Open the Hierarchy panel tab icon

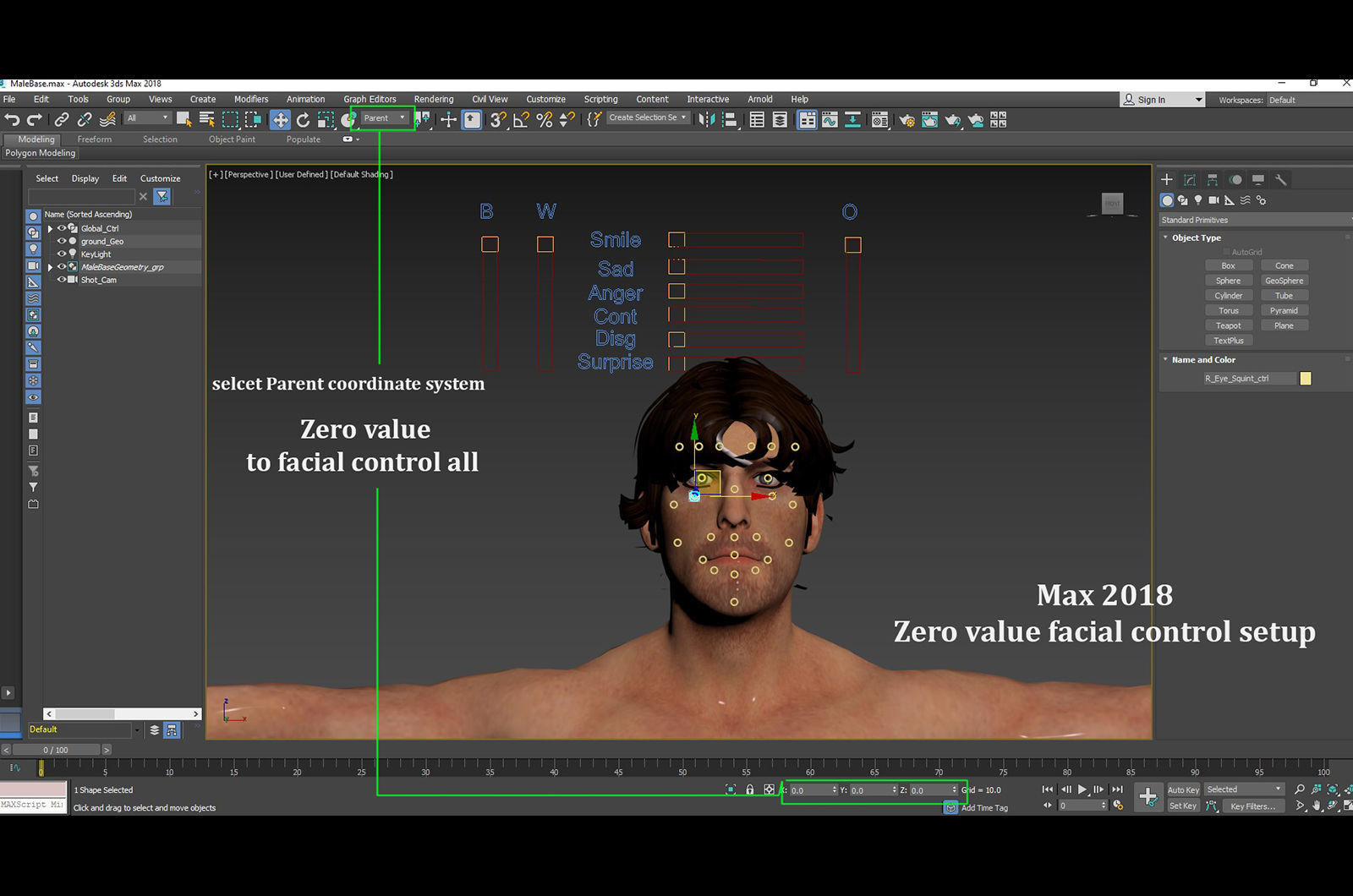tap(1213, 179)
